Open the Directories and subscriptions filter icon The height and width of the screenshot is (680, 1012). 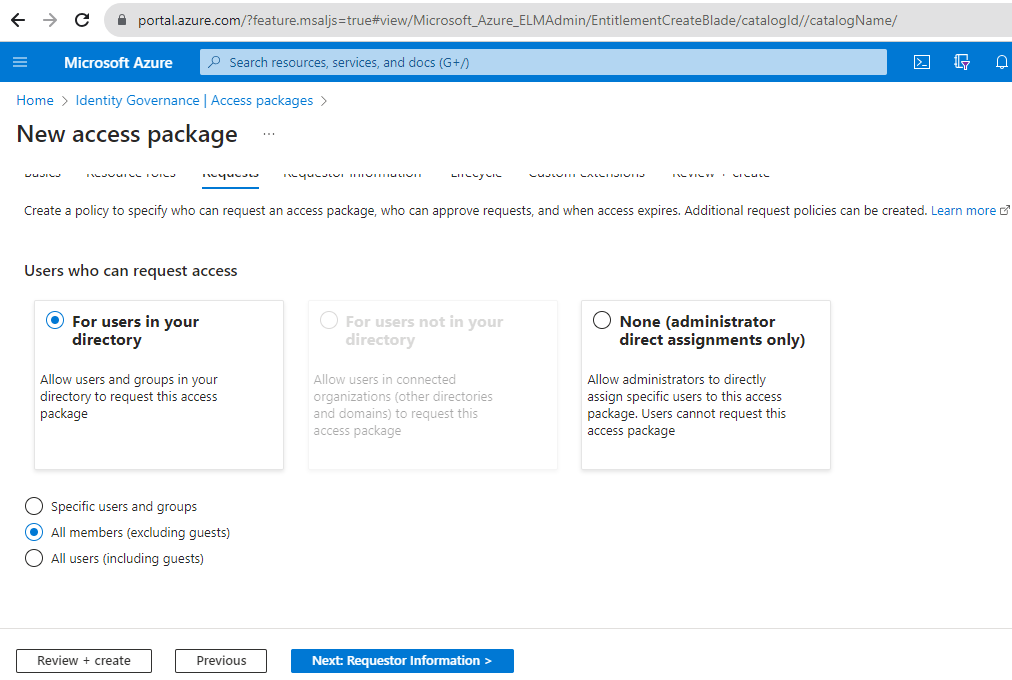pyautogui.click(x=962, y=62)
